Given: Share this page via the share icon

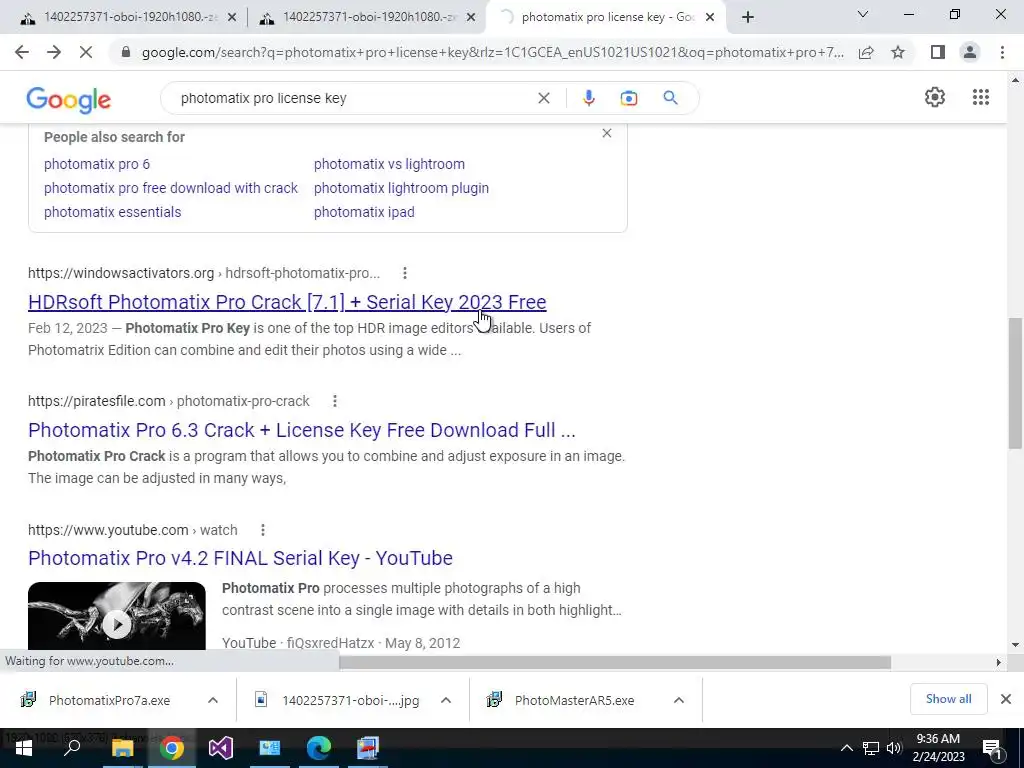Looking at the screenshot, I should point(866,52).
